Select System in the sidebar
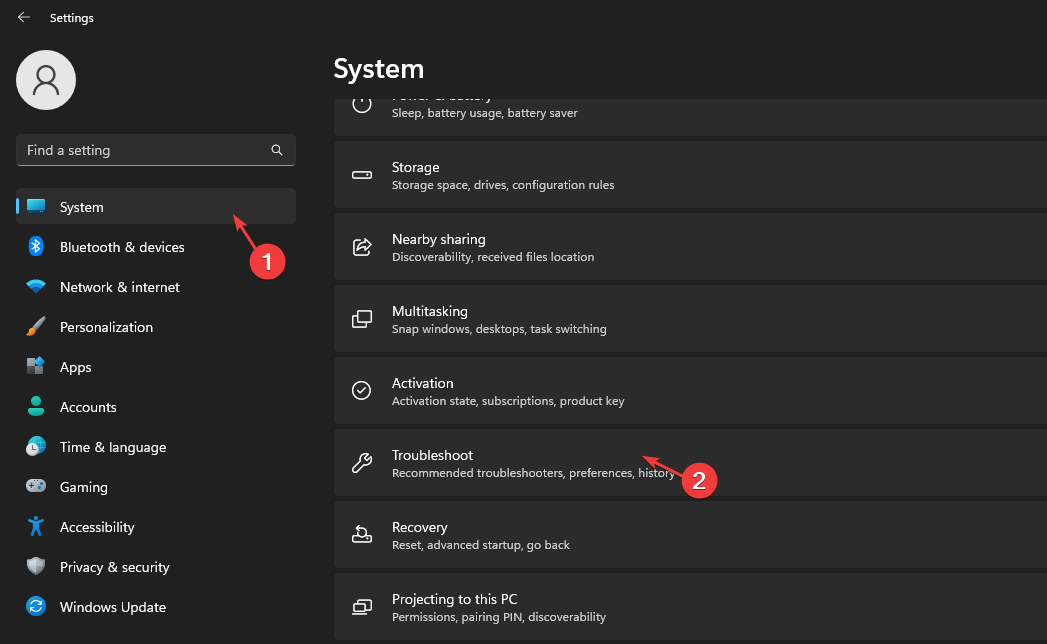The image size is (1047, 644). (156, 206)
